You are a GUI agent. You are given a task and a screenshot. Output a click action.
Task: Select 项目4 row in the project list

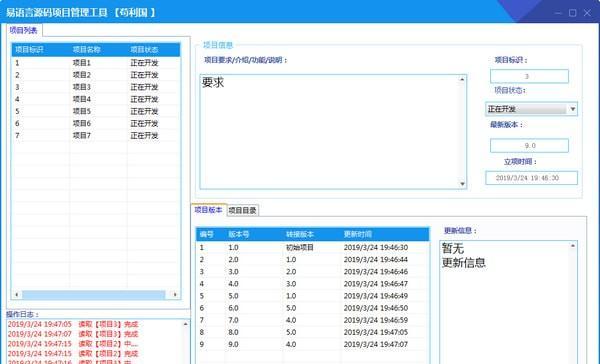(96, 100)
